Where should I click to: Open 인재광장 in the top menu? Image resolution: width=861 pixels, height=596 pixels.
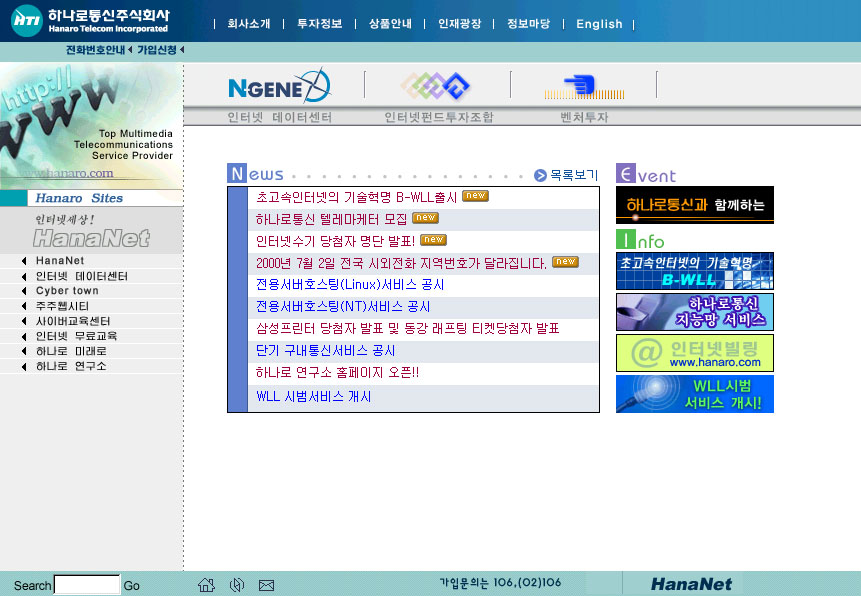(460, 24)
